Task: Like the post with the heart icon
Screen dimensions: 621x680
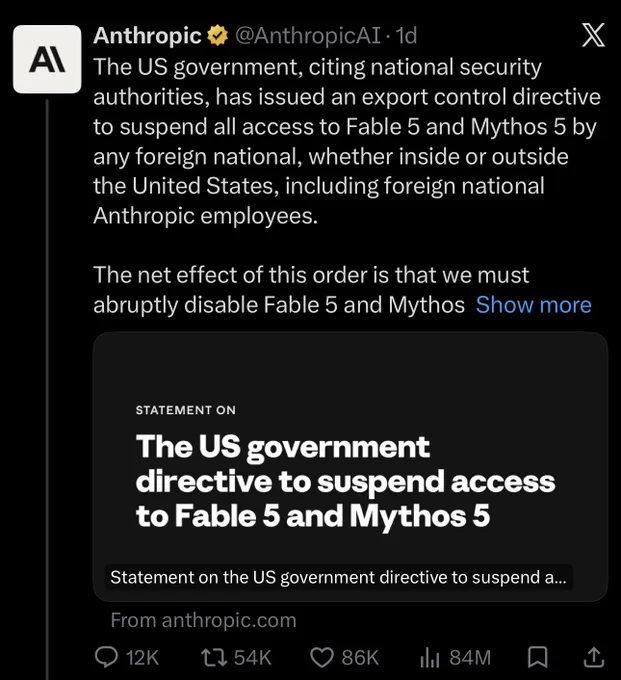Action: click(322, 657)
